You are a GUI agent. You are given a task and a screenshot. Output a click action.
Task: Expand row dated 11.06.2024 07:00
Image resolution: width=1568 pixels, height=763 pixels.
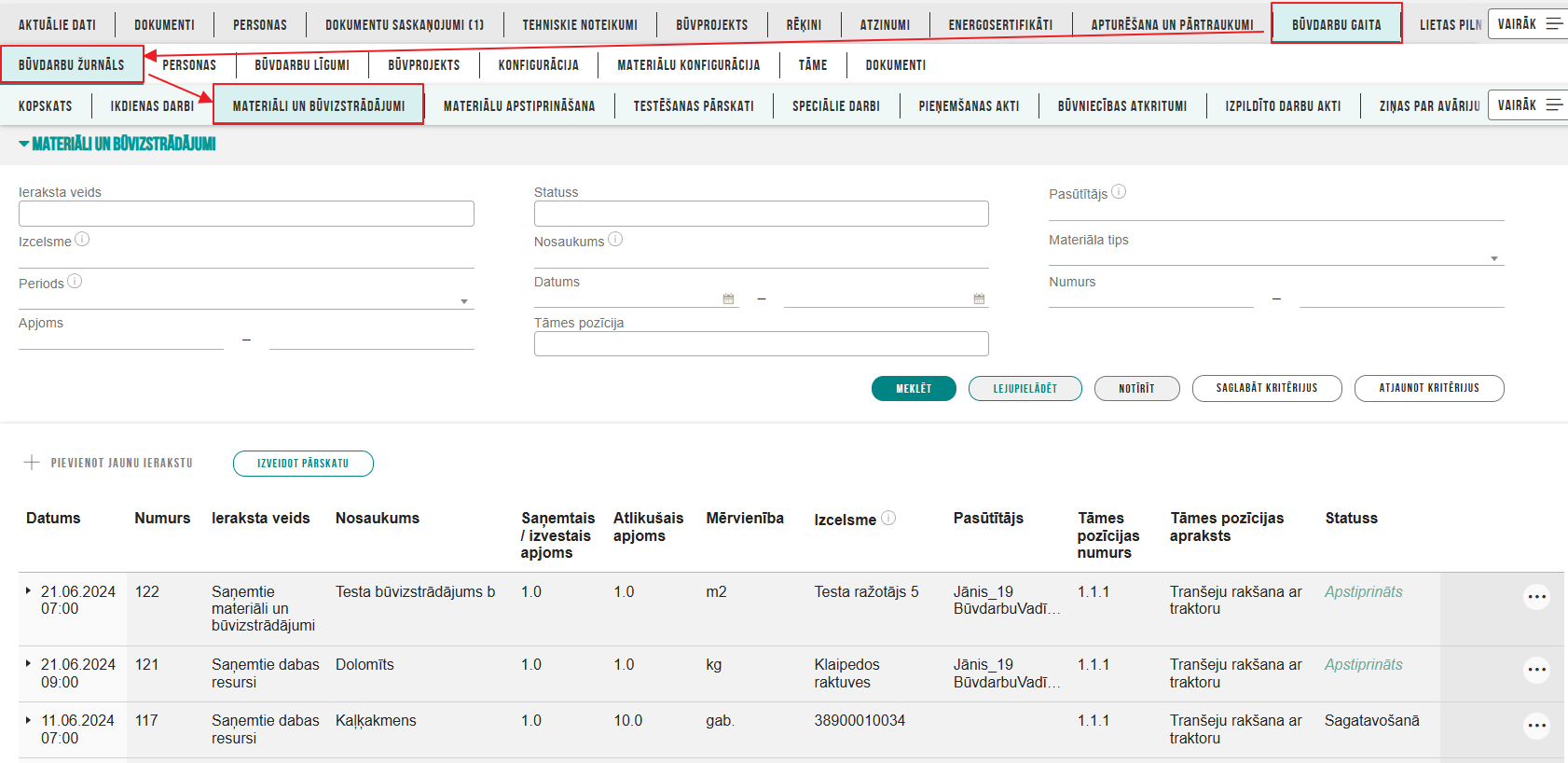(x=28, y=719)
